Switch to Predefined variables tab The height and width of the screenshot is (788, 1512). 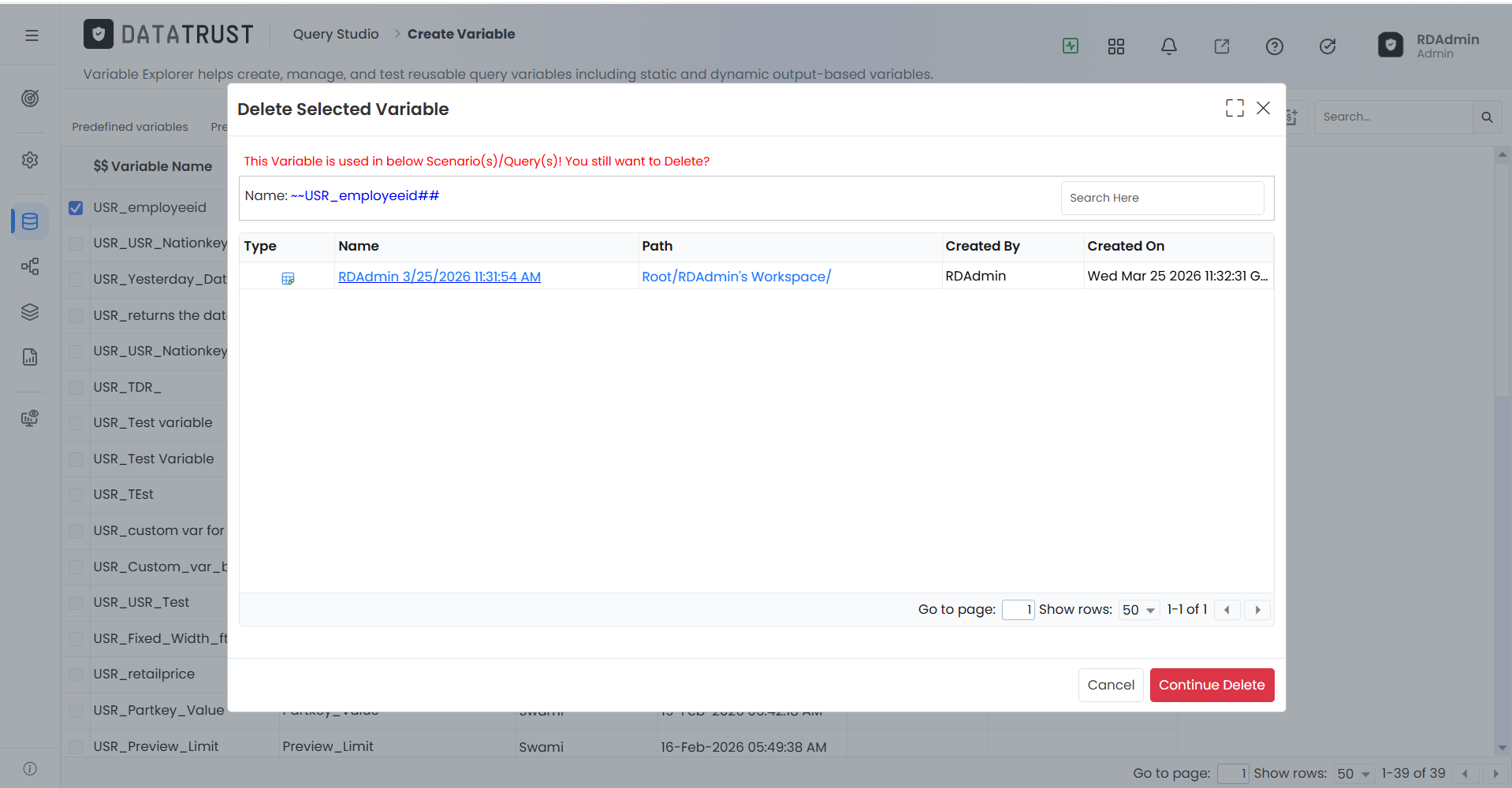[130, 127]
